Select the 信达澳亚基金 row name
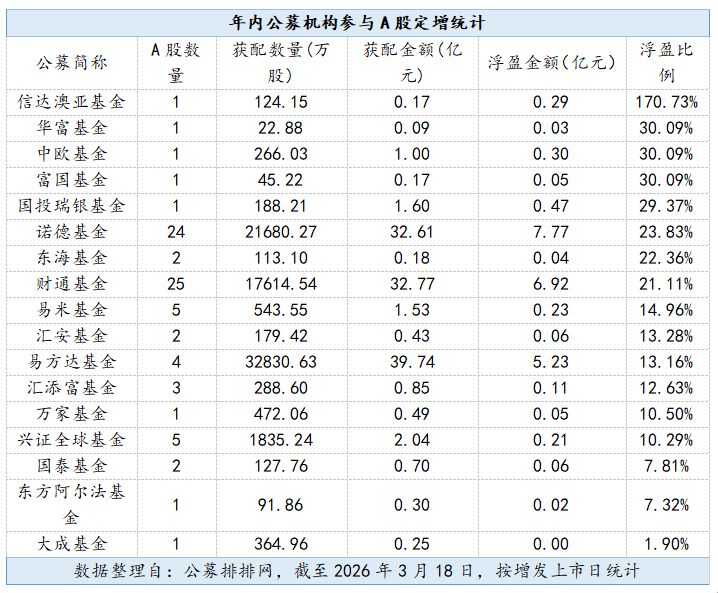 [x=71, y=102]
